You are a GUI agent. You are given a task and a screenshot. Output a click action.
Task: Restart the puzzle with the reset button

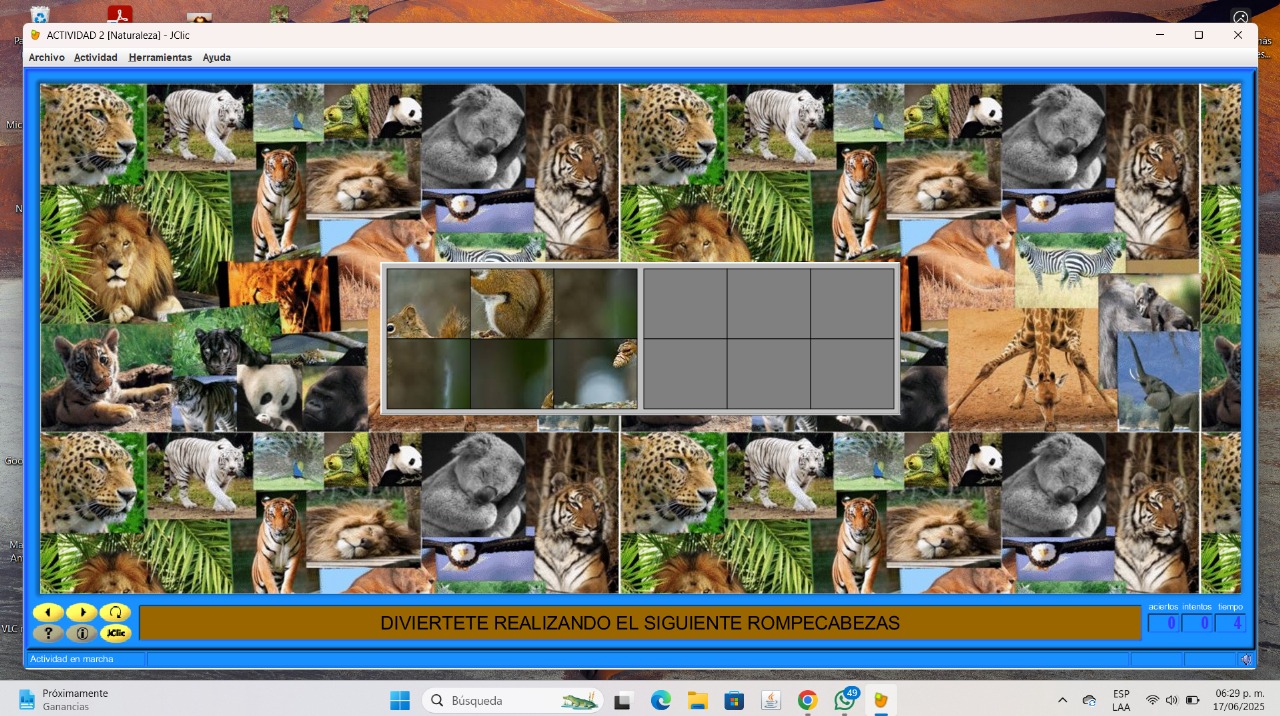[115, 612]
